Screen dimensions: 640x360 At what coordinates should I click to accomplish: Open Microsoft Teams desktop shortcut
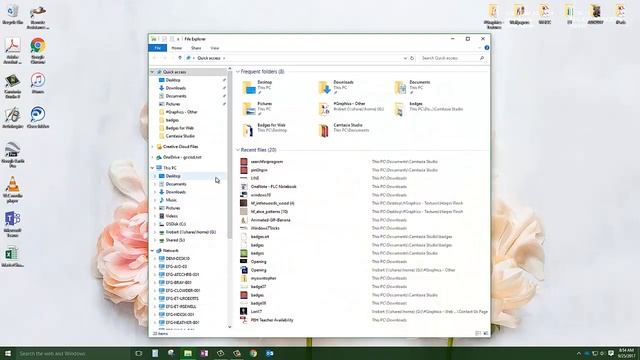pos(12,224)
